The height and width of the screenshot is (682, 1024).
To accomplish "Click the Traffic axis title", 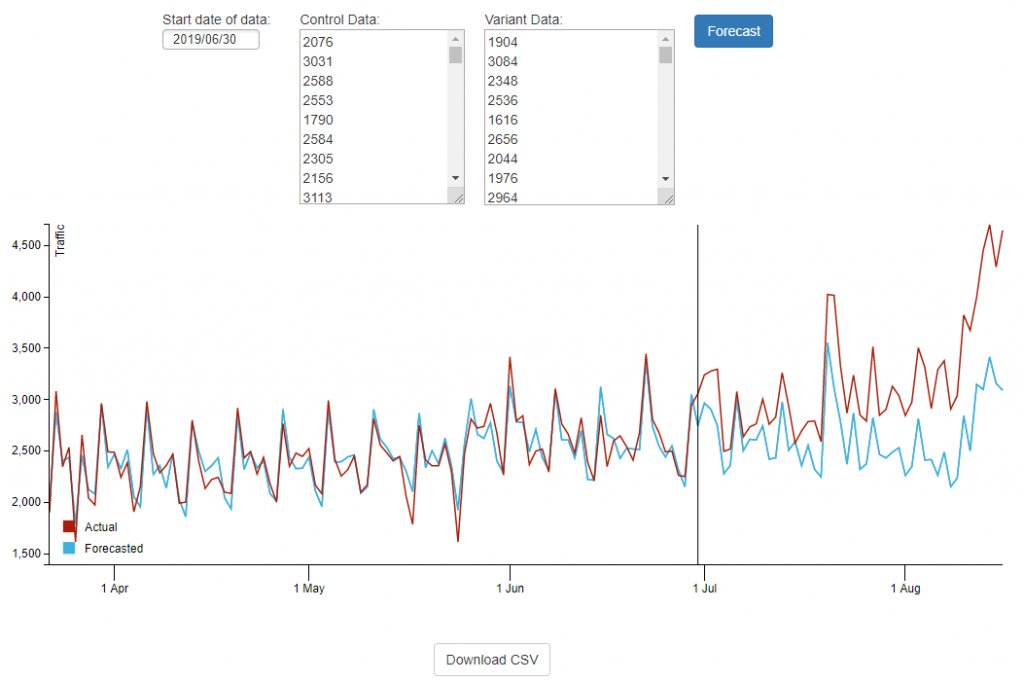I will tap(60, 240).
